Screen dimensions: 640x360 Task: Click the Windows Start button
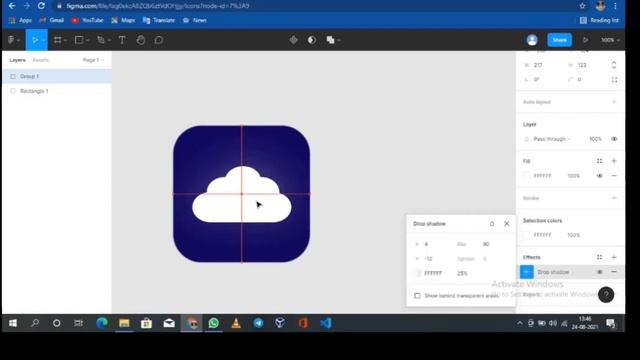13,323
